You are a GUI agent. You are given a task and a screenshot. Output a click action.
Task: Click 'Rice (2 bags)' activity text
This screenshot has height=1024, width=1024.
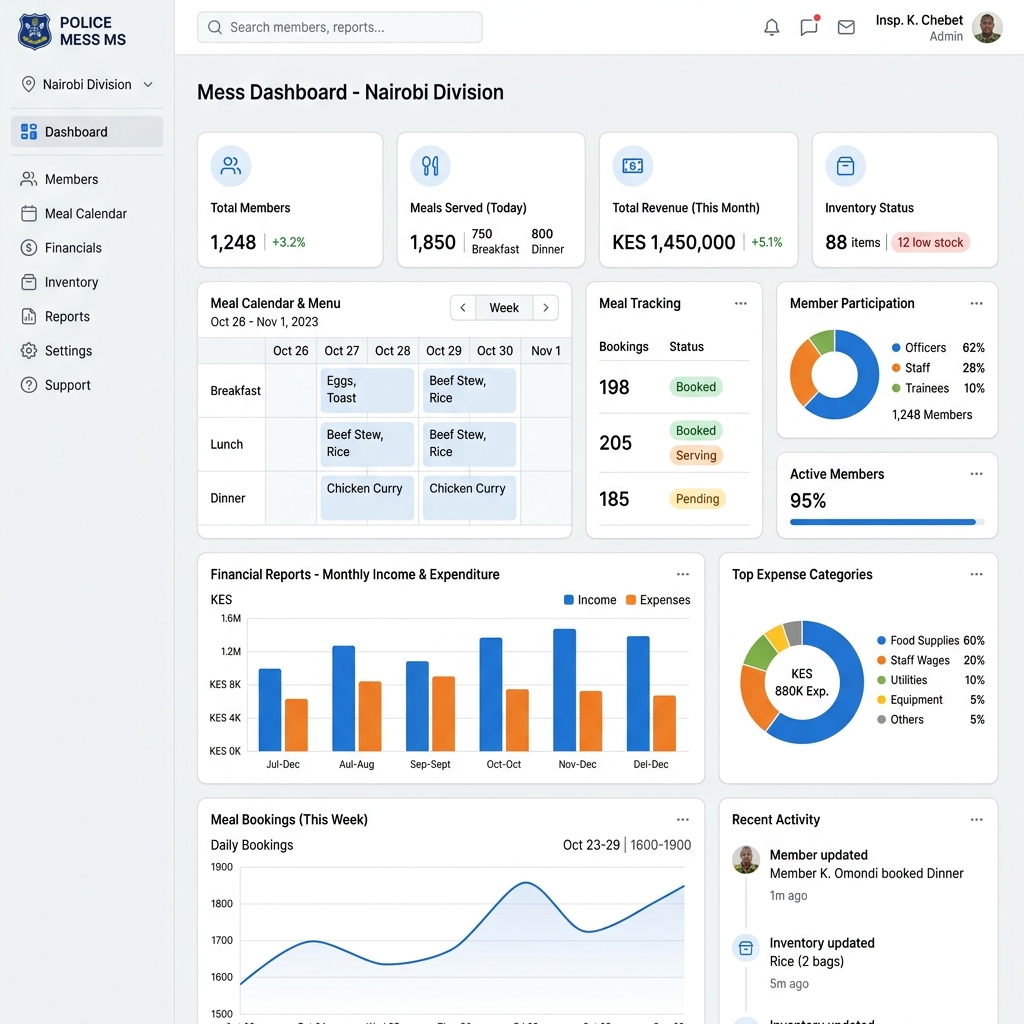807,961
